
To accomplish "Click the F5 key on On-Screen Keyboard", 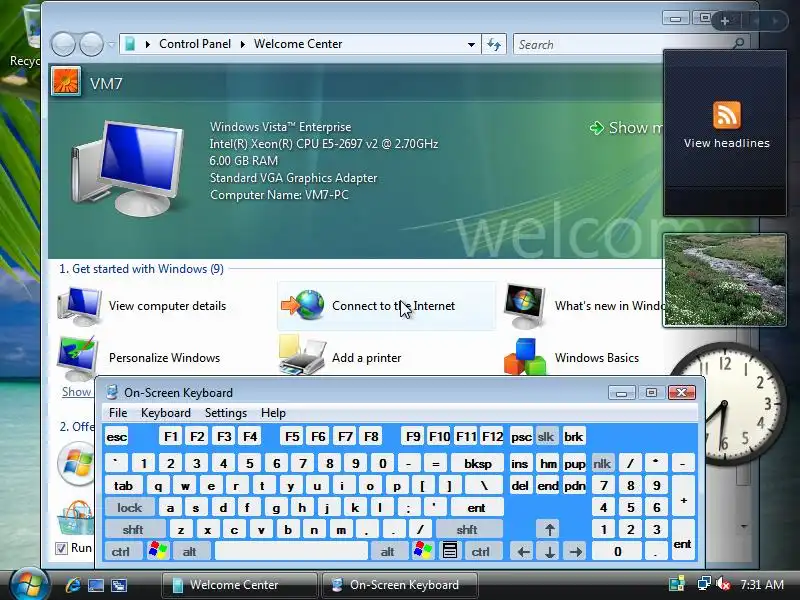I will (x=292, y=437).
